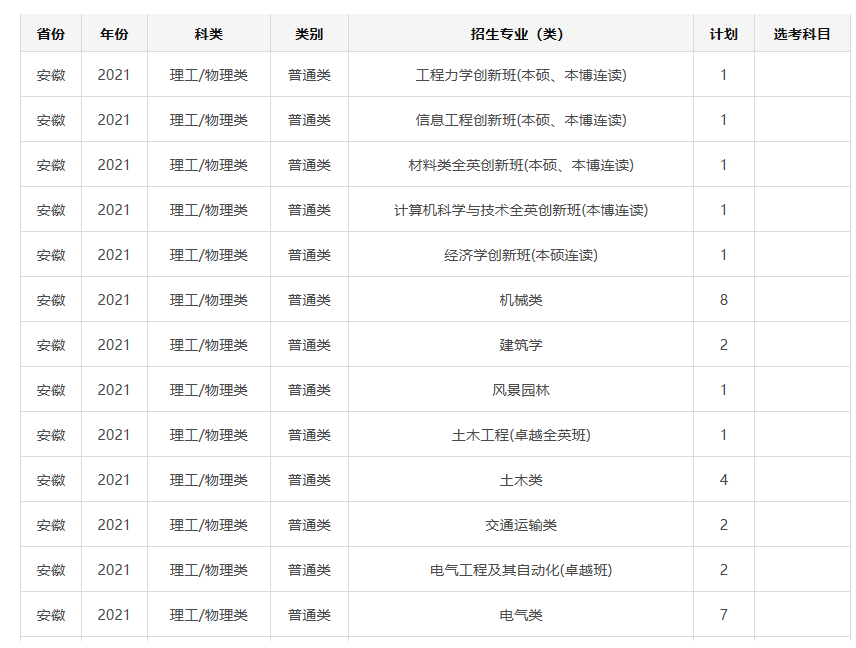
Task: Click the 选考科目 column header
Action: click(x=802, y=34)
